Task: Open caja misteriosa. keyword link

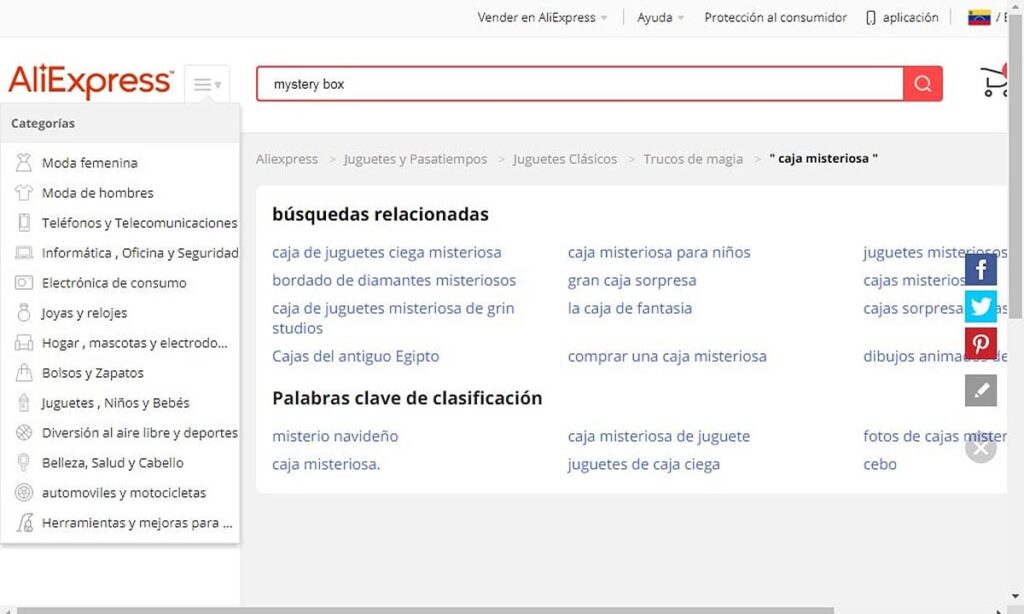Action: (x=326, y=464)
